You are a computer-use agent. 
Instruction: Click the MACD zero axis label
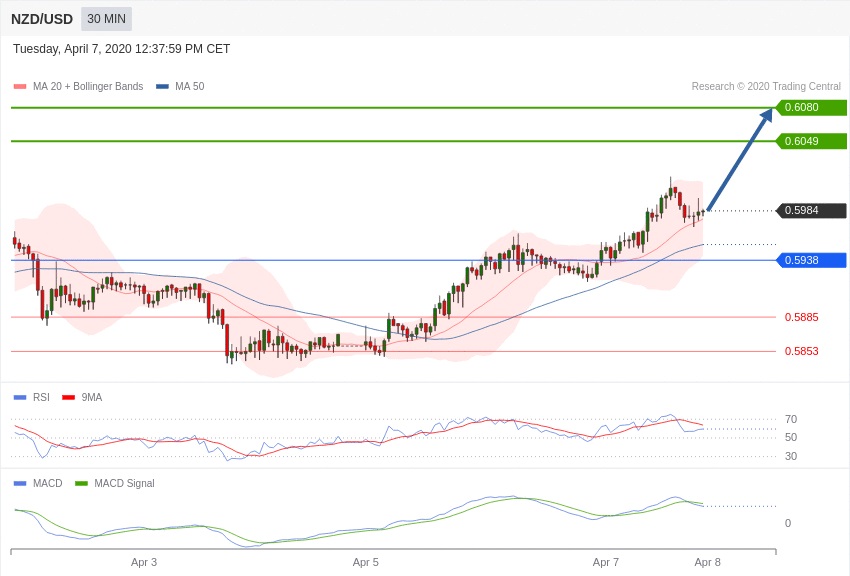(x=788, y=523)
